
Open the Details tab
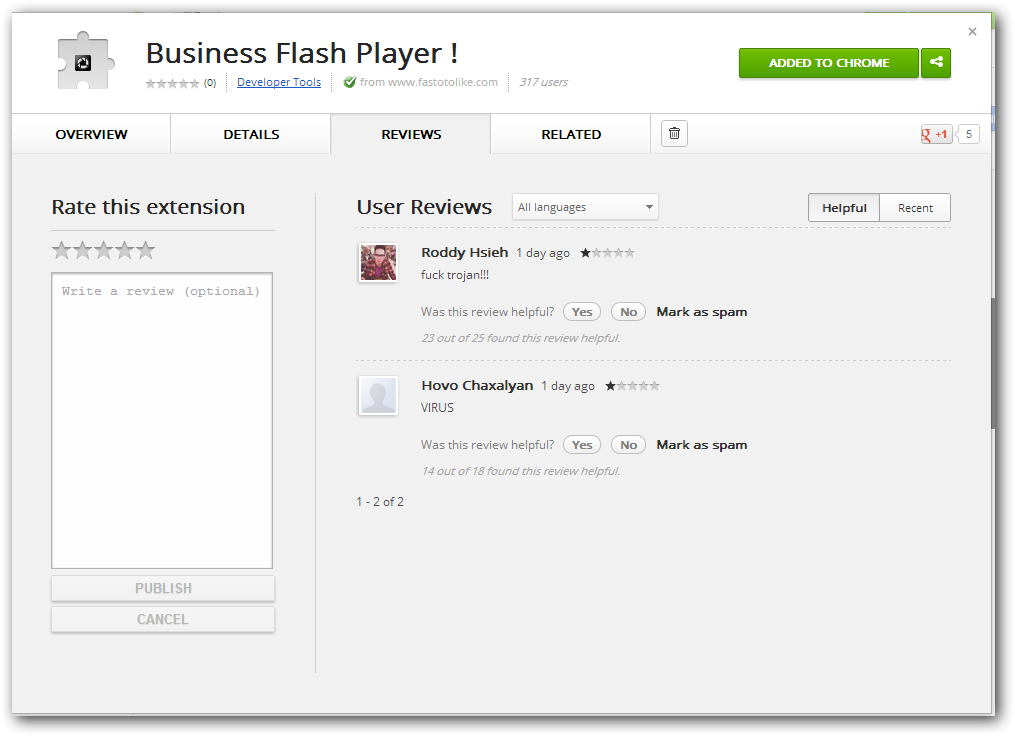(251, 134)
